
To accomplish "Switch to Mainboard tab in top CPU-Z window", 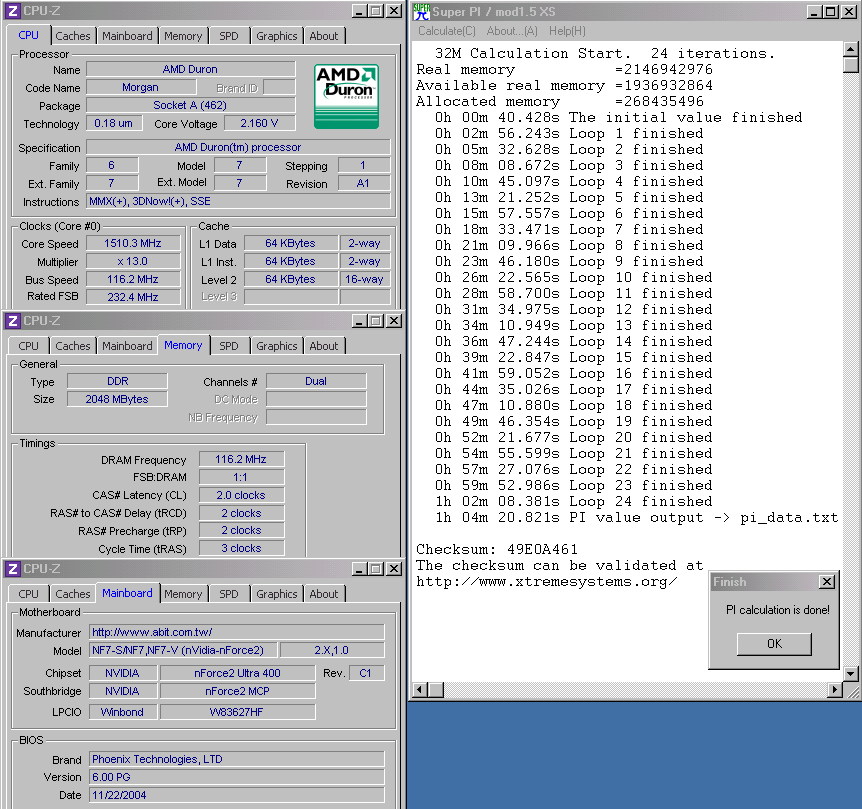I will (x=127, y=36).
